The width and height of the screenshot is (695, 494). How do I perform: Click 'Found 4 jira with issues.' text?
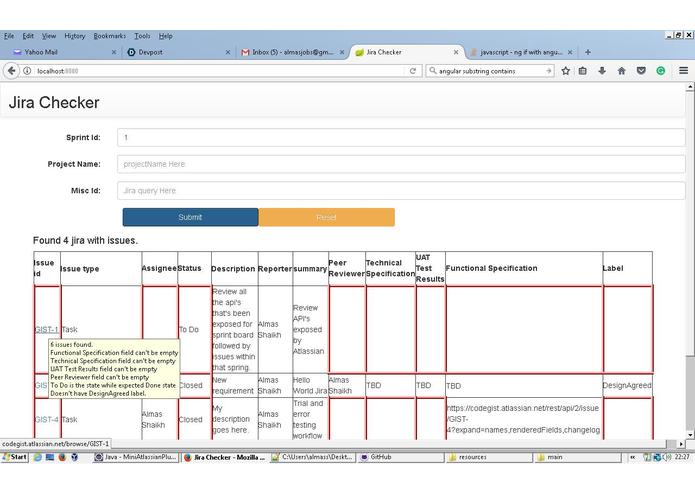(85, 241)
